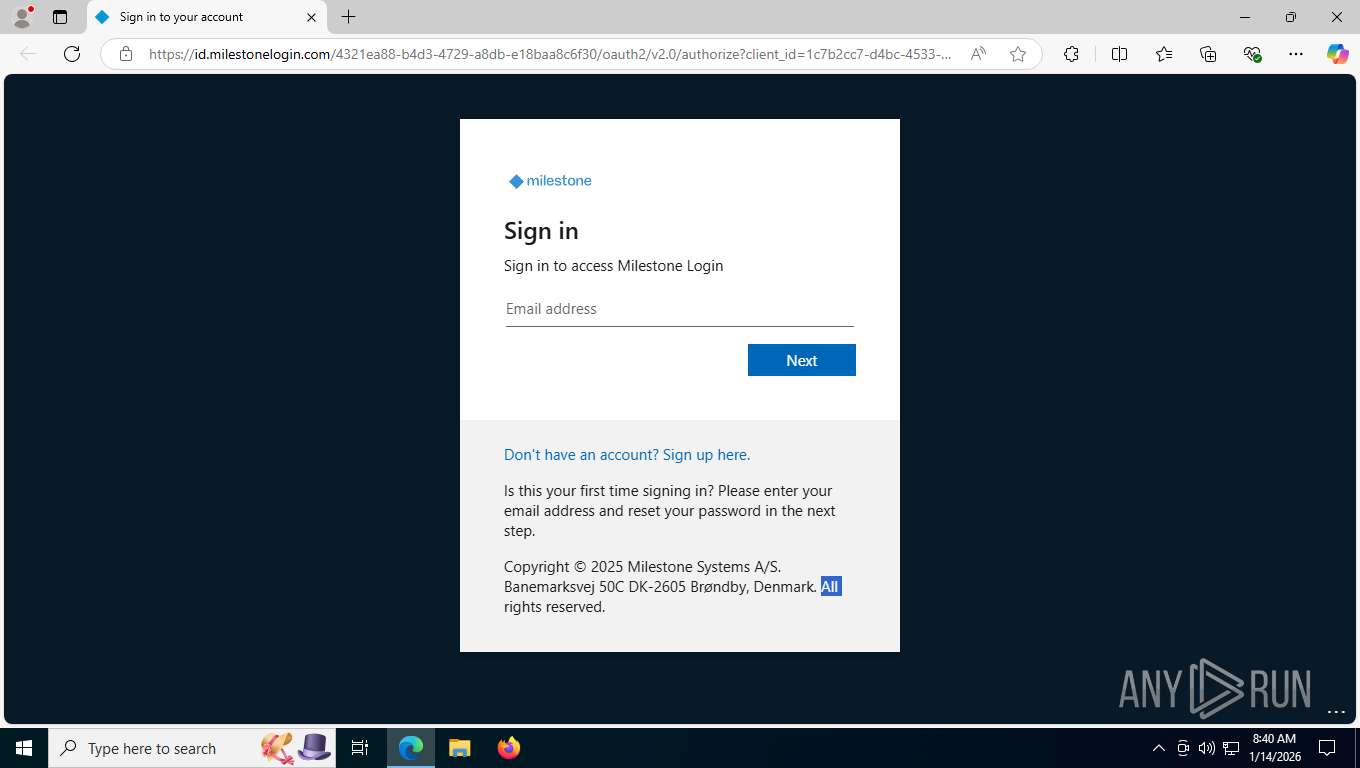Open the network tray icon
The height and width of the screenshot is (768, 1360).
[1231, 748]
